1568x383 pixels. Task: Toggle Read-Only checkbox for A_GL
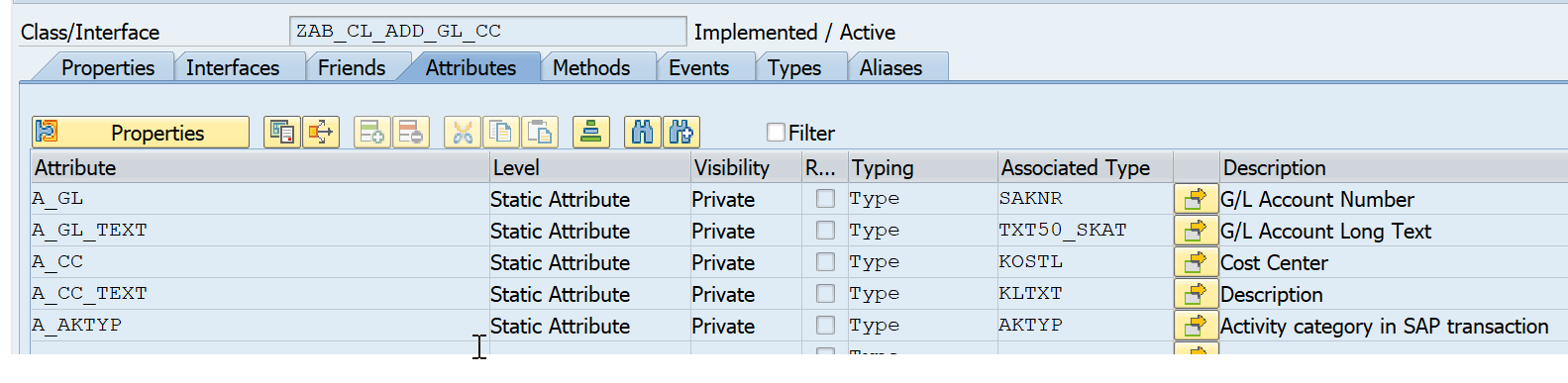click(825, 199)
